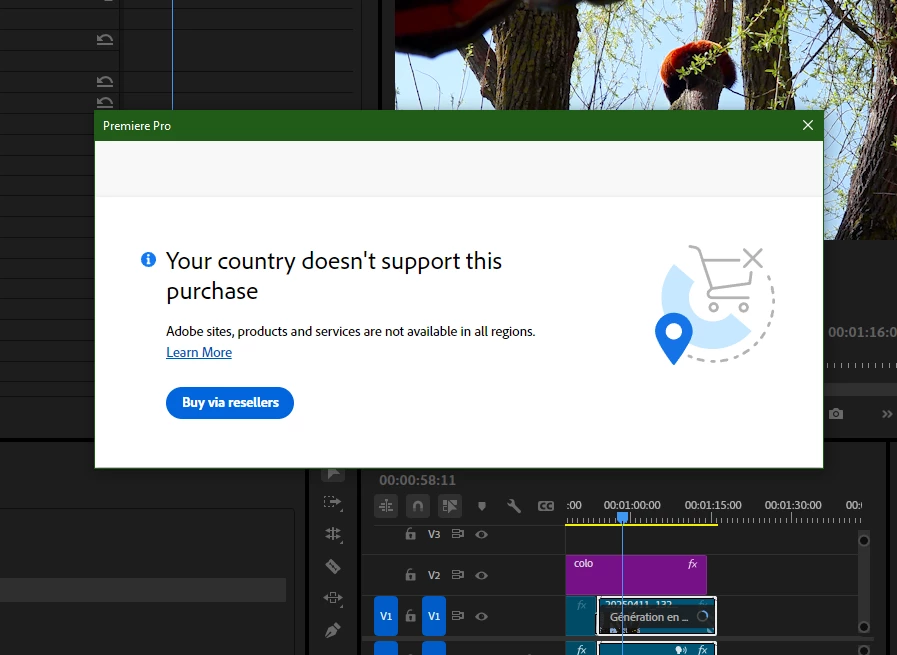Screen dimensions: 897x655
Task: Toggle track lock on V3
Action: [410, 534]
